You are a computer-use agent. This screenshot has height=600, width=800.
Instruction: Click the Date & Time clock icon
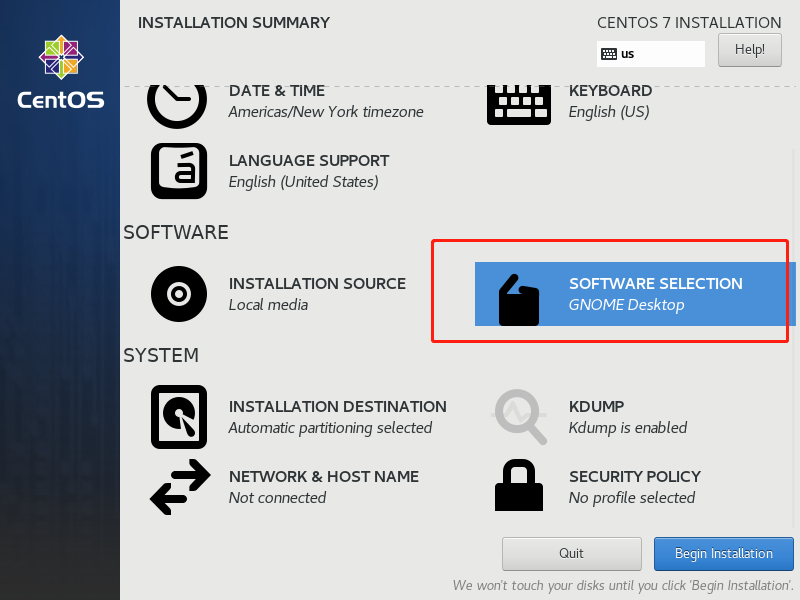177,106
